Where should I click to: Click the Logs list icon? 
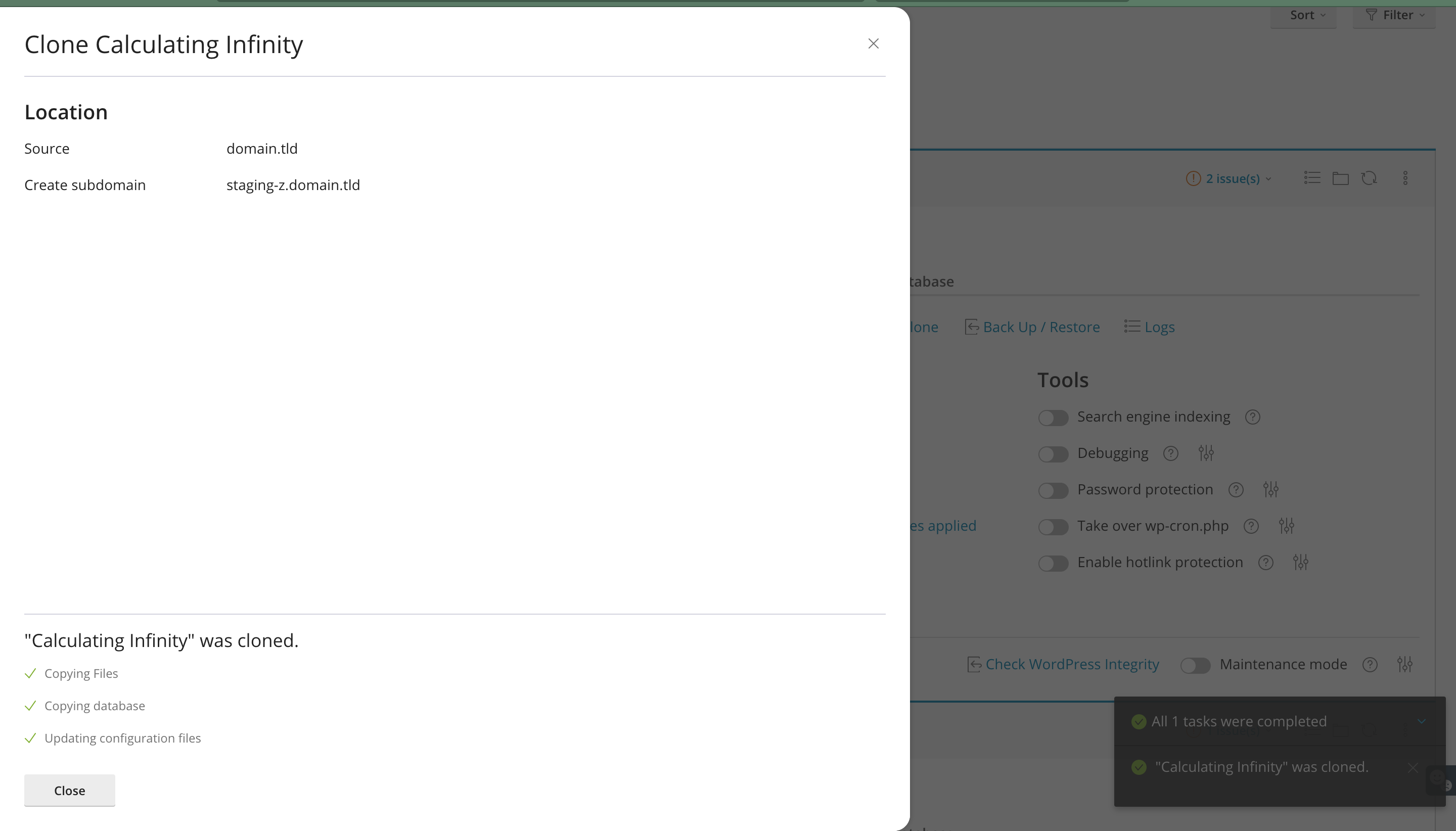click(1132, 327)
